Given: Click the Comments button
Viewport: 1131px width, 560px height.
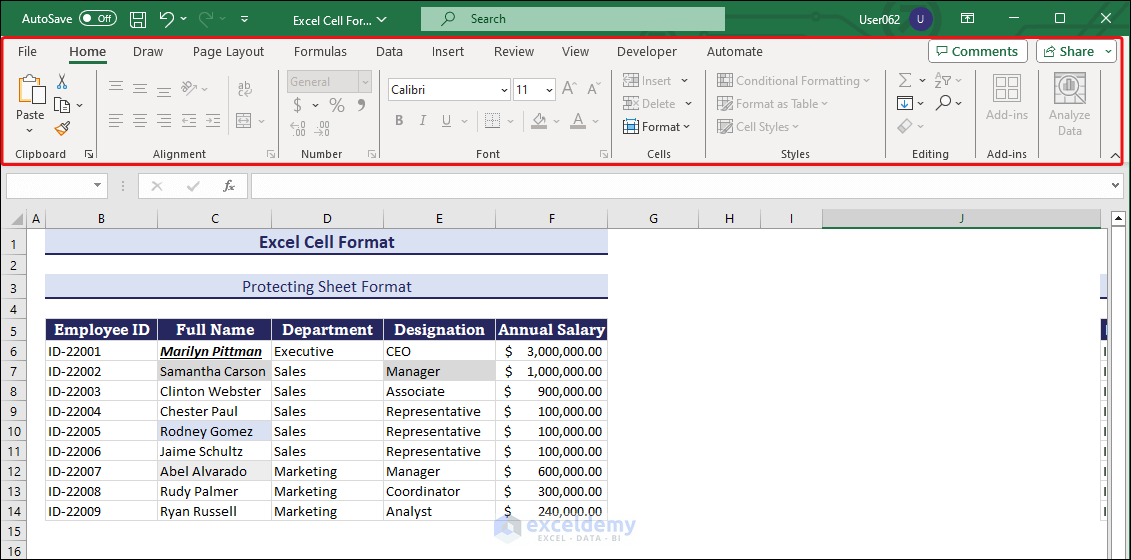Looking at the screenshot, I should pos(977,51).
